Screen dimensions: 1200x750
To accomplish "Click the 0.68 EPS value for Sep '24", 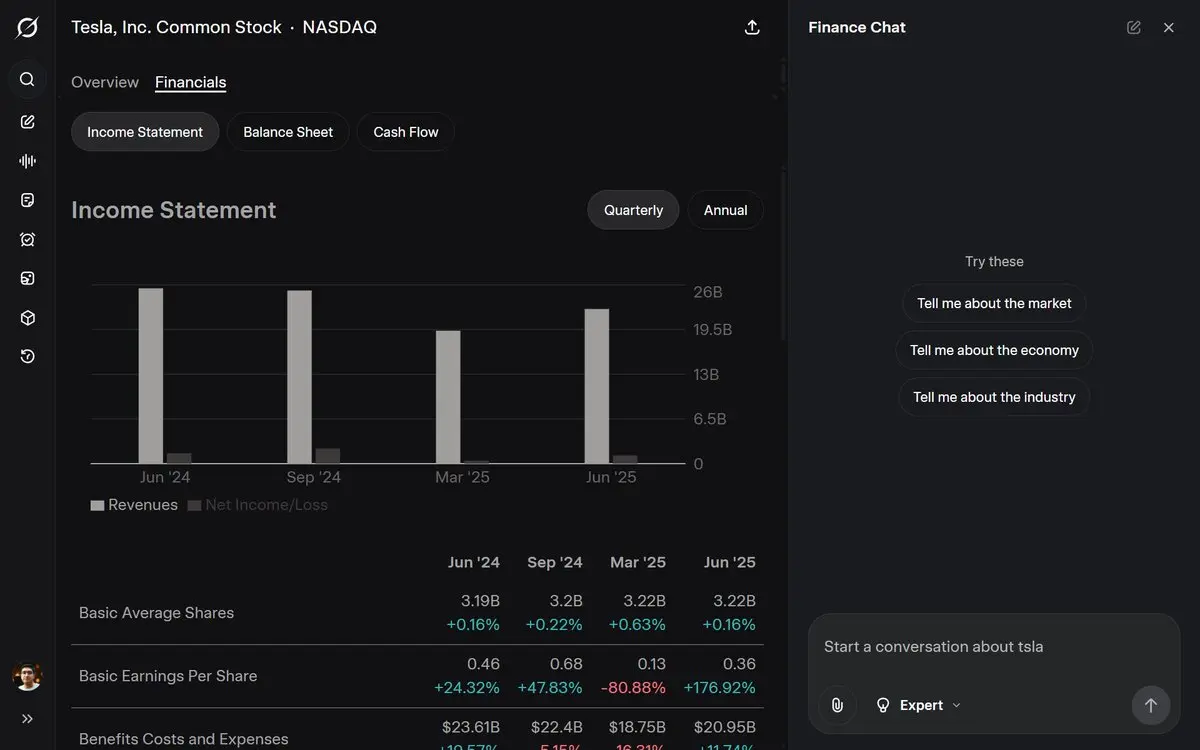I will (x=566, y=664).
